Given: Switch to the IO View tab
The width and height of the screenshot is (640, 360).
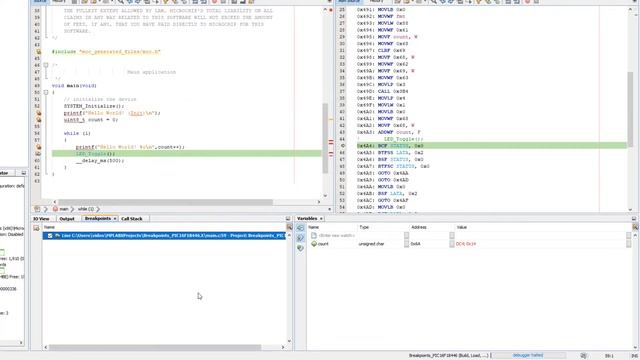Looking at the screenshot, I should 41,219.
